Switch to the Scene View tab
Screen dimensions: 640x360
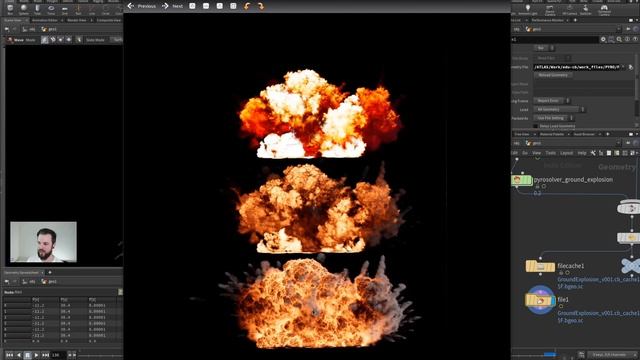(13, 20)
